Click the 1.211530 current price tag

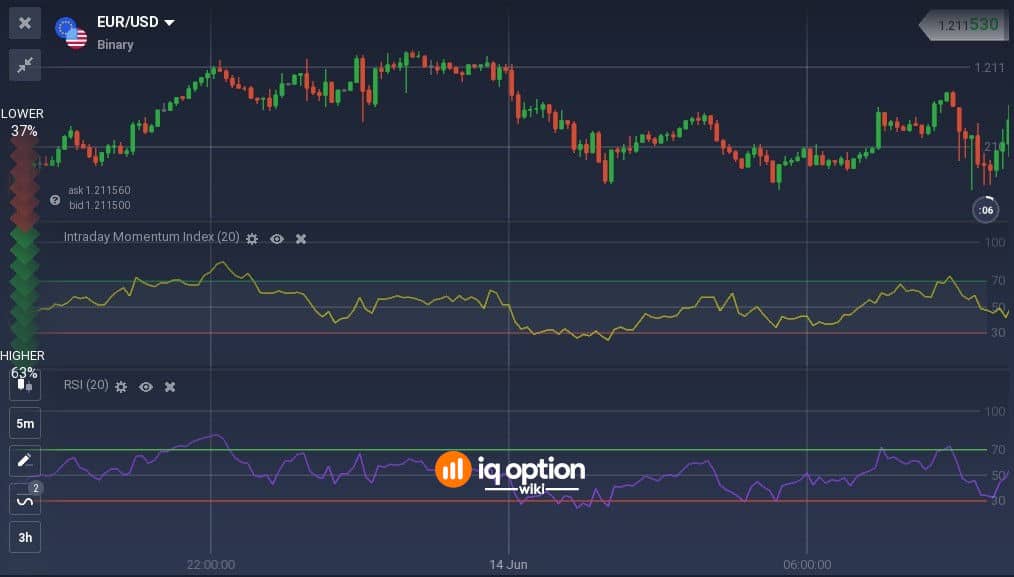click(x=964, y=25)
